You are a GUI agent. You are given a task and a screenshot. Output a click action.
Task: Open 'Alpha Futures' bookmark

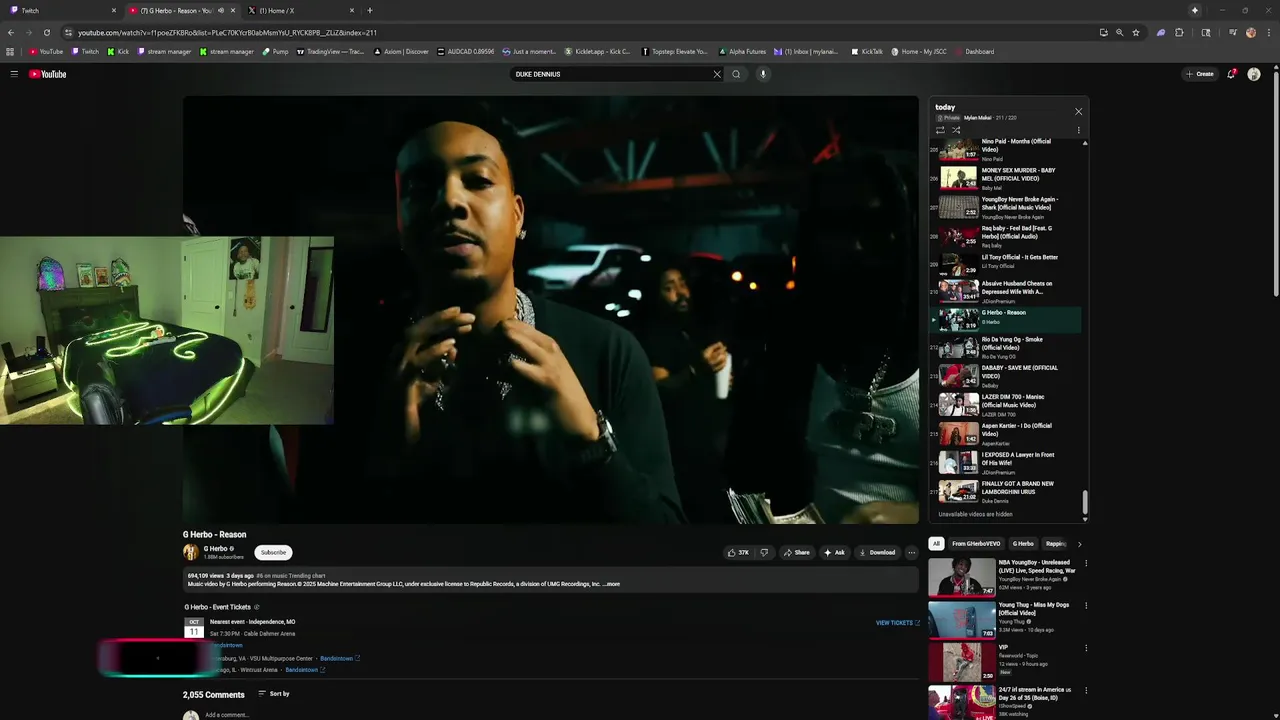click(x=742, y=52)
